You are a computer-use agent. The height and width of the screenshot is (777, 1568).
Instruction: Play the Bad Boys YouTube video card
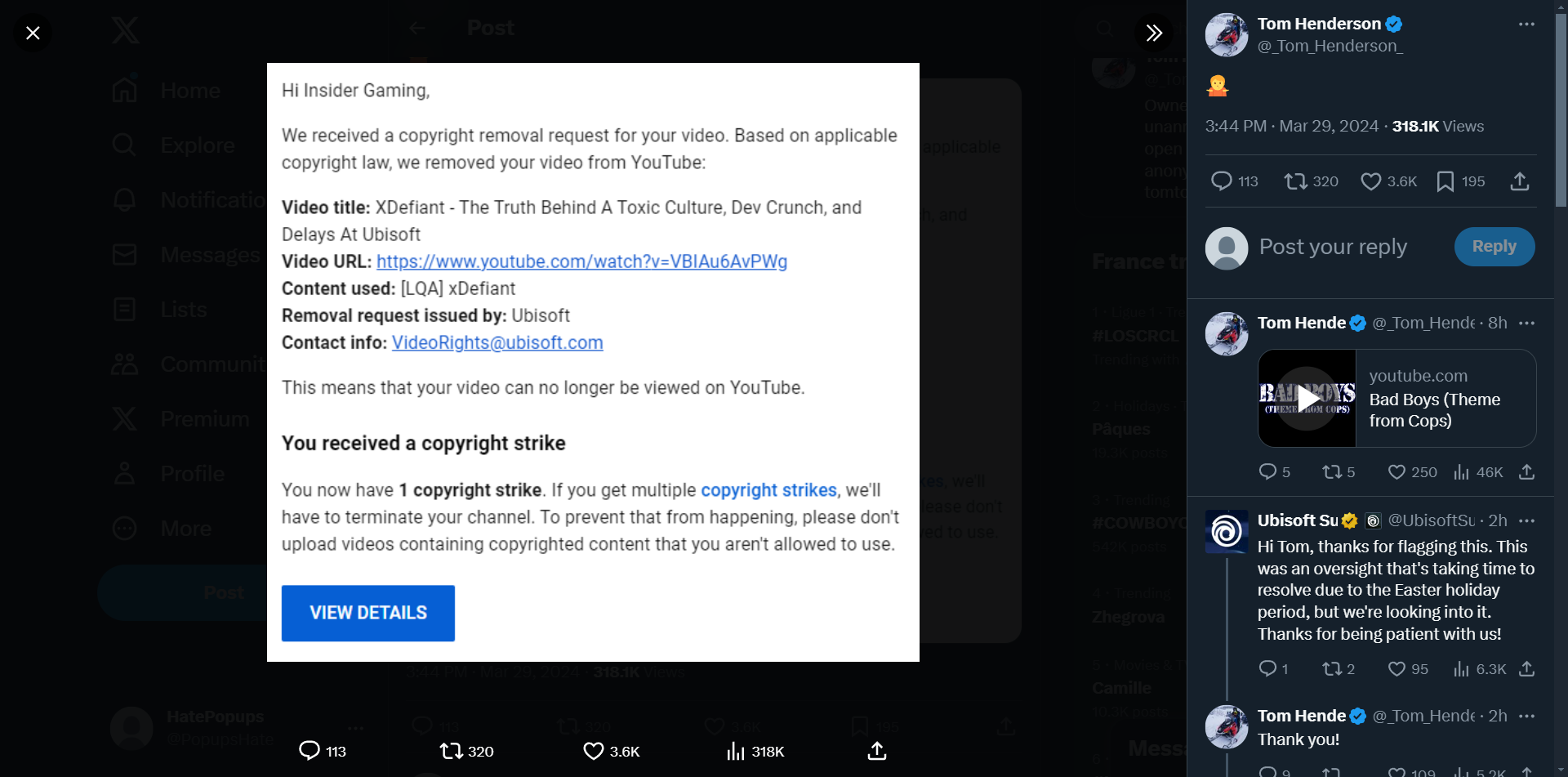pyautogui.click(x=1307, y=399)
